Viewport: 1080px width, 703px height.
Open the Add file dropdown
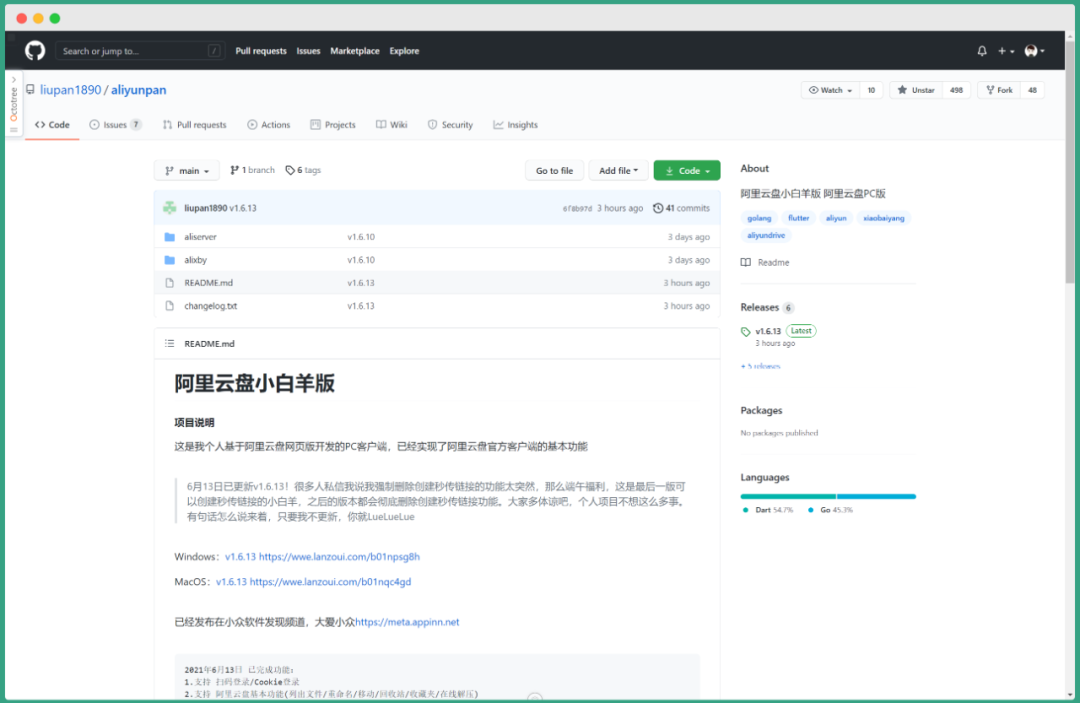pyautogui.click(x=619, y=171)
